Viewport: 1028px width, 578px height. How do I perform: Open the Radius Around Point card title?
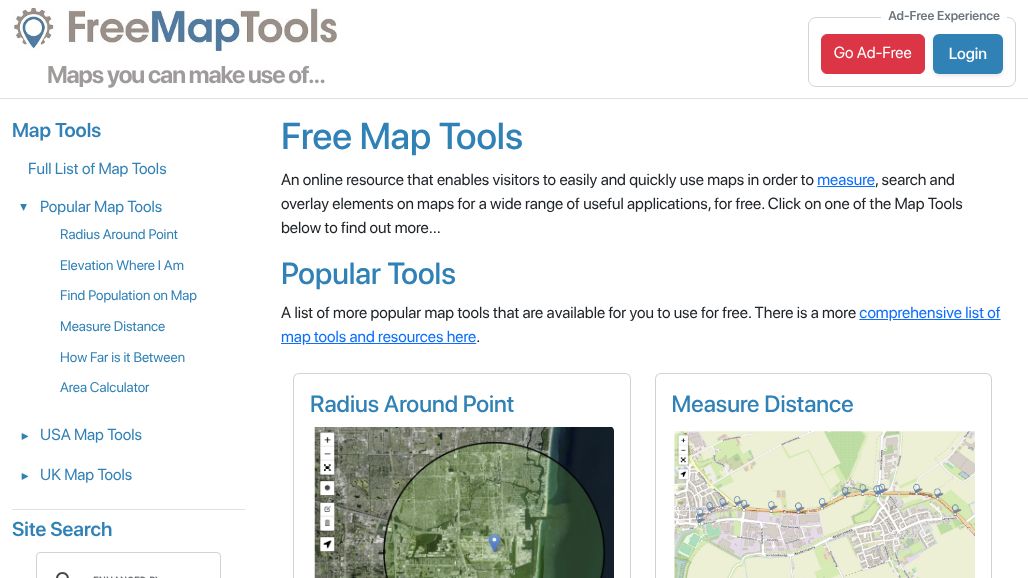(412, 404)
